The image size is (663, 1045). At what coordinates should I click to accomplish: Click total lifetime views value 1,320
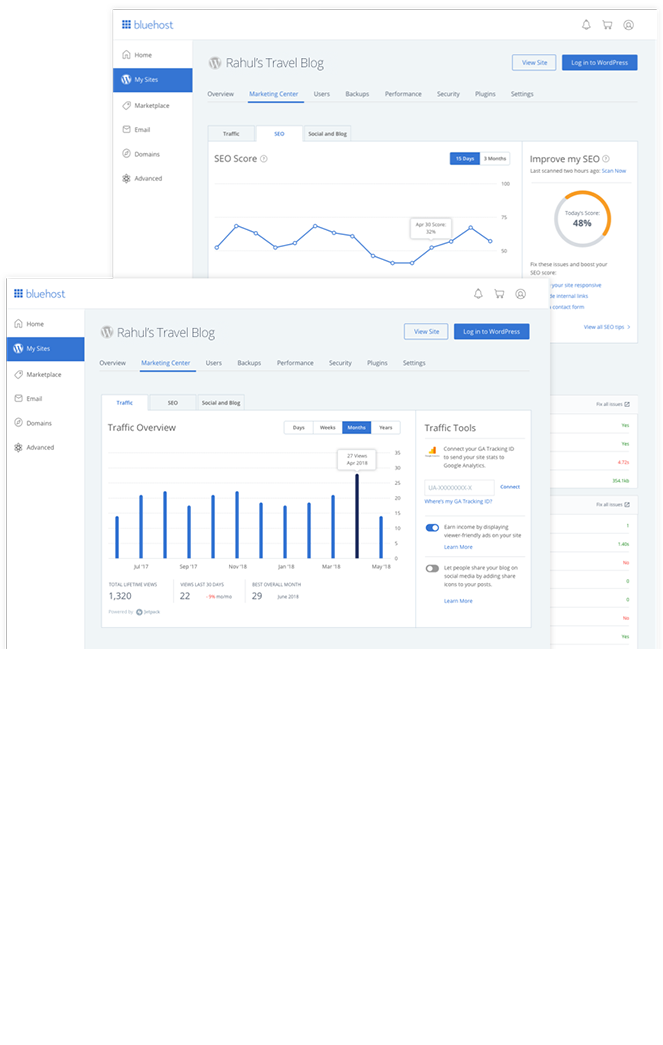click(x=120, y=596)
